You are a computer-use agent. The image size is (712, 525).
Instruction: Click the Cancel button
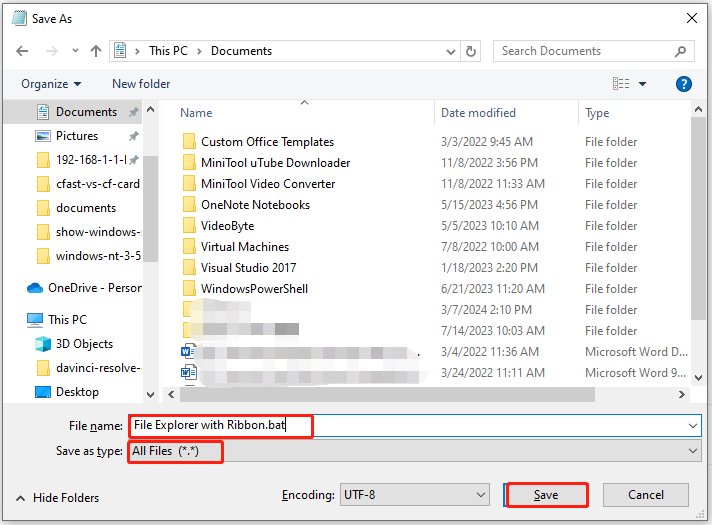pos(646,495)
